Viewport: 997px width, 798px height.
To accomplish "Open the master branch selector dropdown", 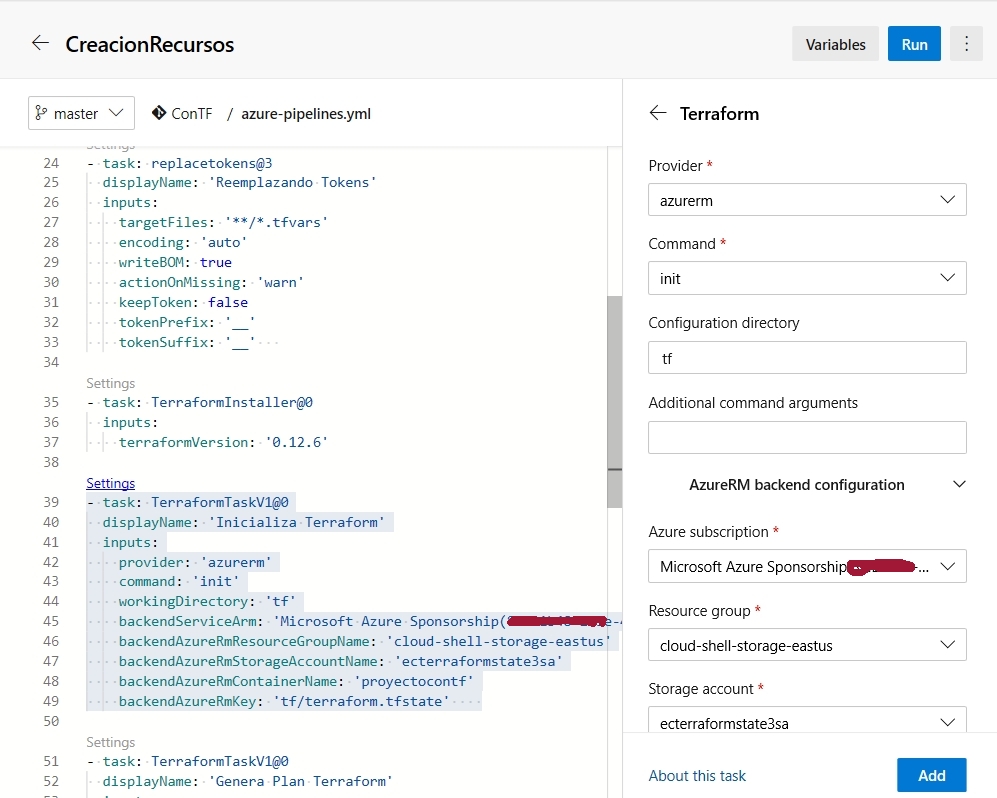I will [x=81, y=113].
